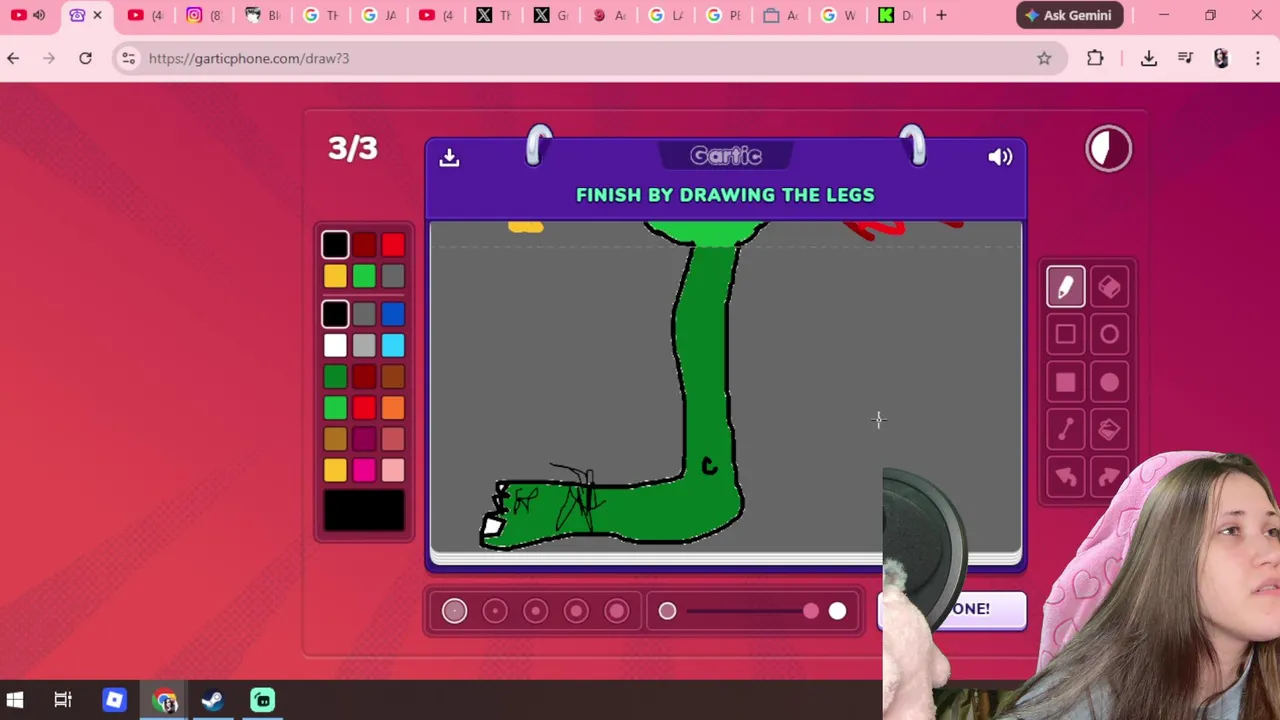
Task: Select the eraser tool
Action: pos(1109,287)
